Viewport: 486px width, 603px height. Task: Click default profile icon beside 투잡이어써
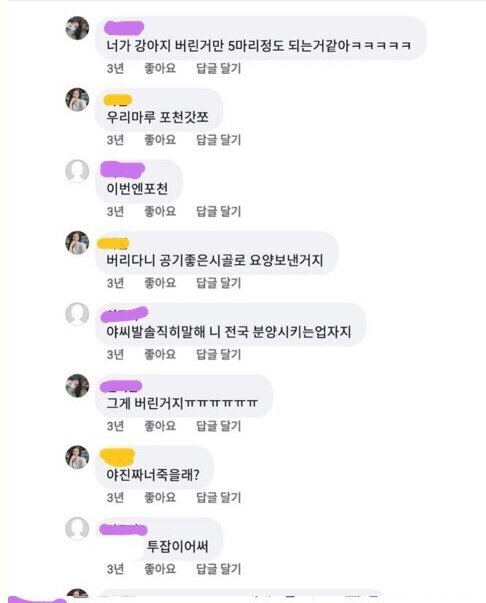click(x=77, y=529)
